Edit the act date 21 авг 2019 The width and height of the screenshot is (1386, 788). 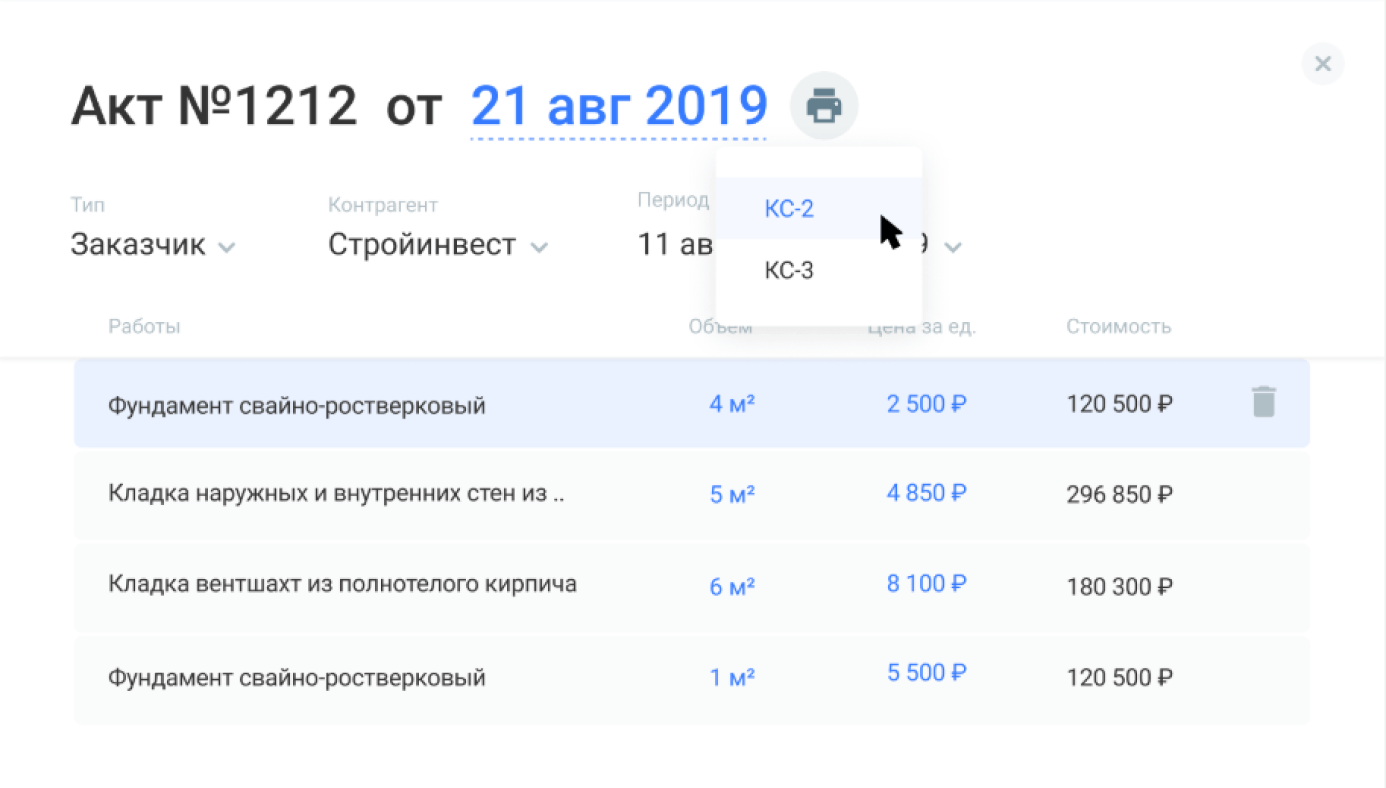pos(619,105)
